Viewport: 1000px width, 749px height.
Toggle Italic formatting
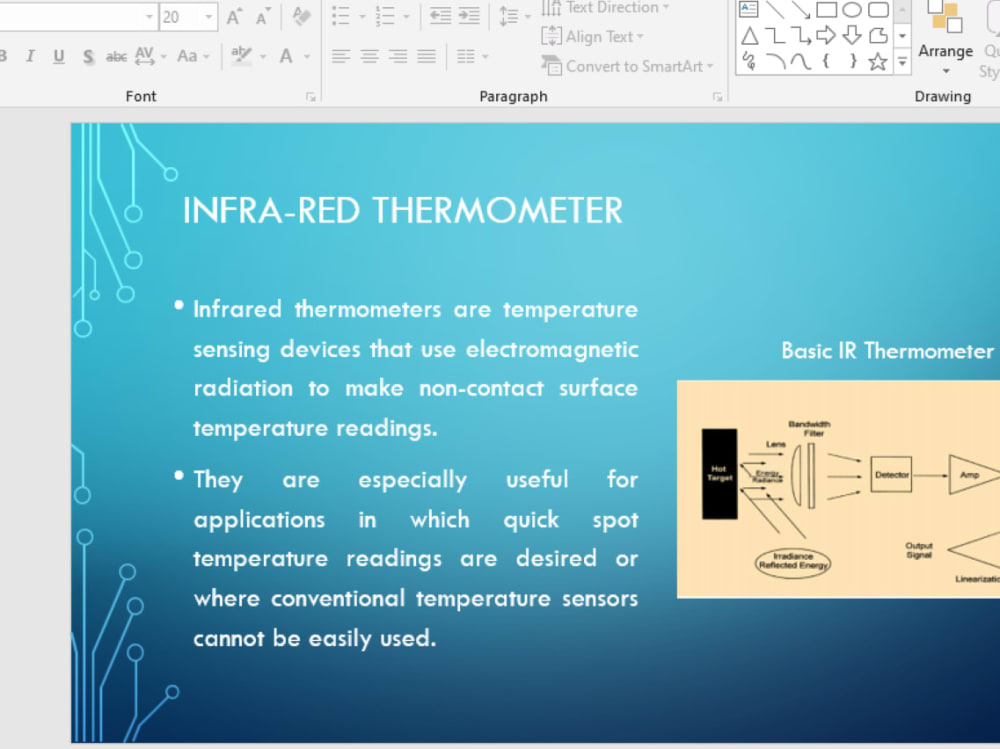click(x=30, y=56)
